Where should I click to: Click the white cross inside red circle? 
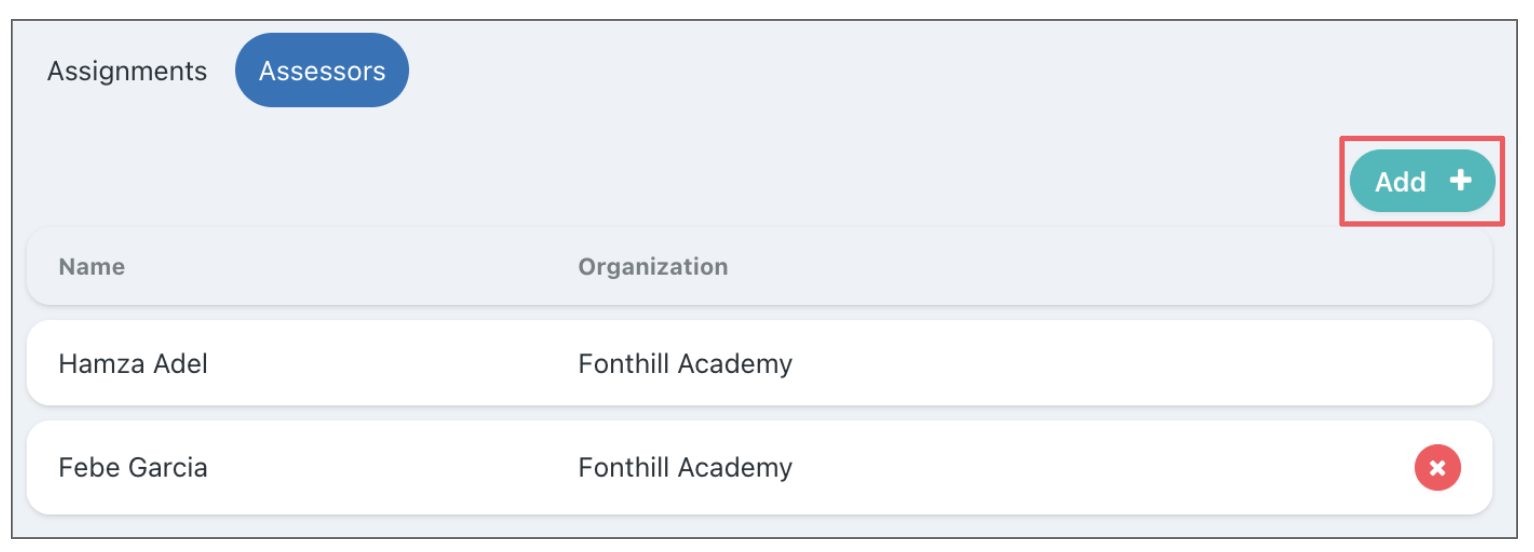[x=1437, y=467]
